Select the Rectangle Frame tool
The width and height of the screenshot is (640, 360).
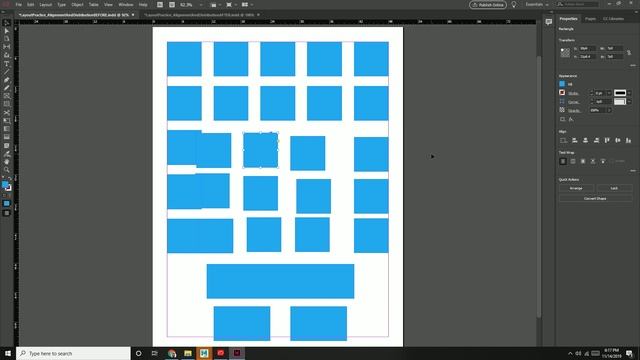click(7, 96)
